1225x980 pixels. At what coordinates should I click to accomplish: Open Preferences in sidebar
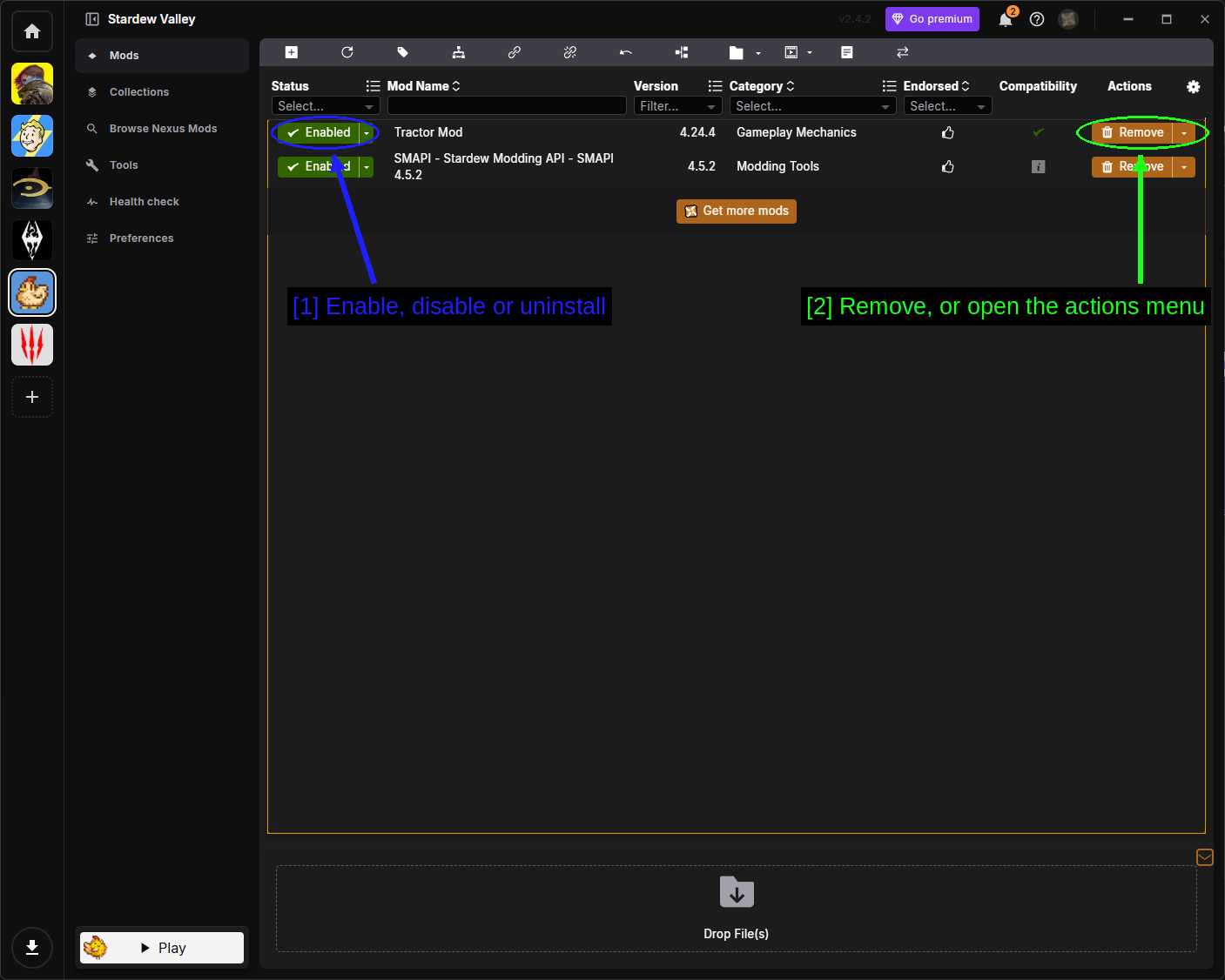[x=162, y=238]
